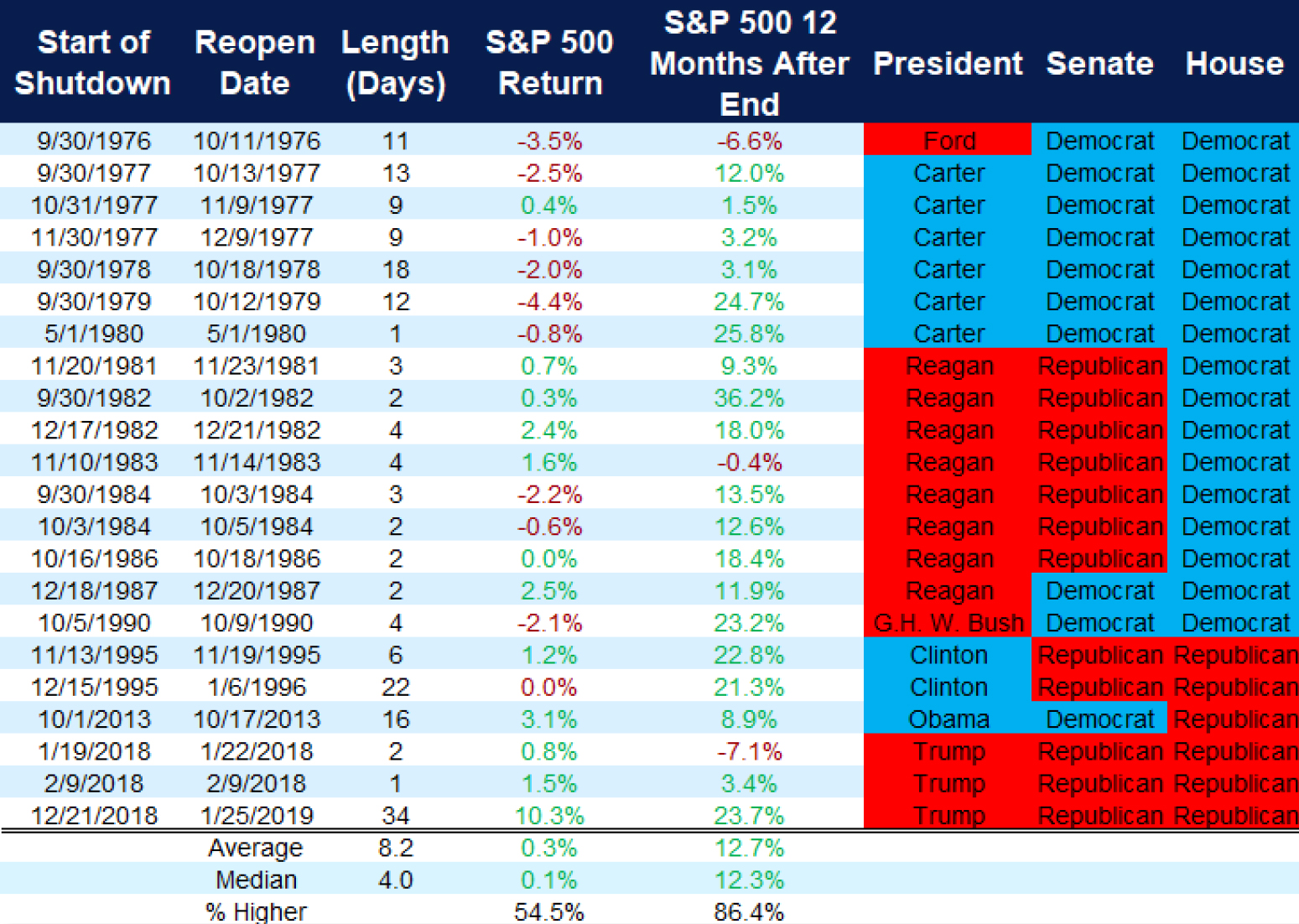Select the 1/6/1996 reopen date cell

(257, 687)
